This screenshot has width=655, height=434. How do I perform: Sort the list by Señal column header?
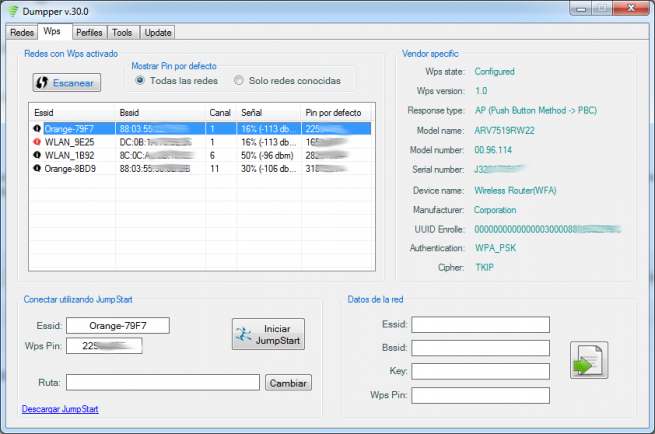click(268, 112)
